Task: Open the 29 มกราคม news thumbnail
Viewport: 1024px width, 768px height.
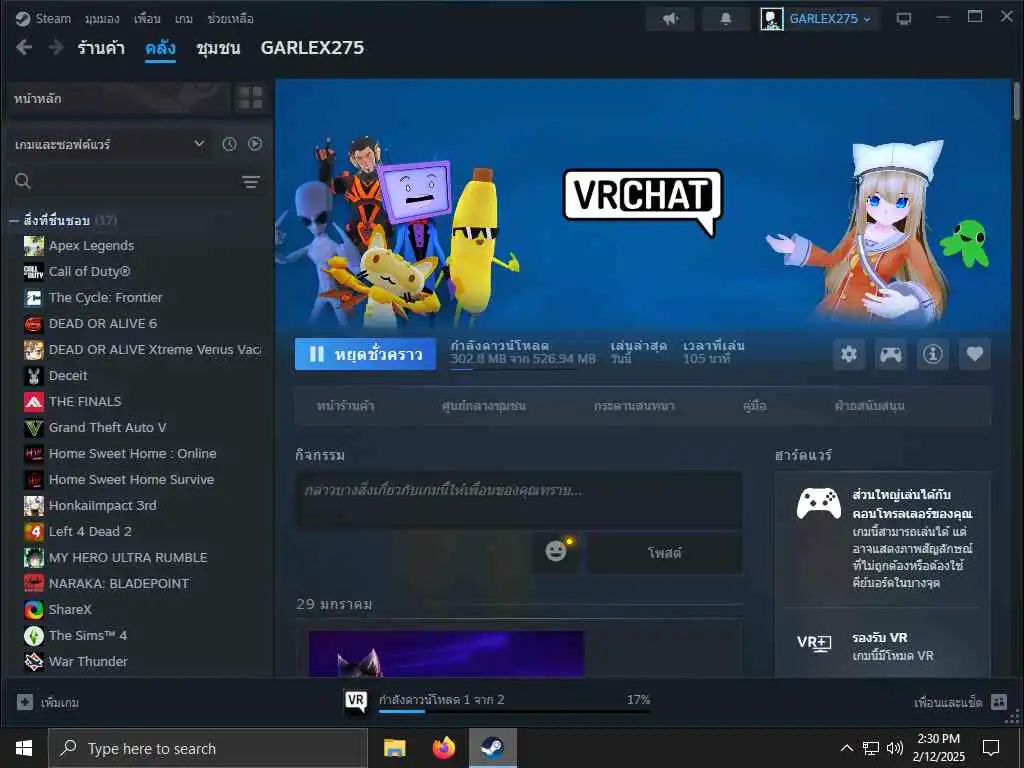Action: point(447,653)
